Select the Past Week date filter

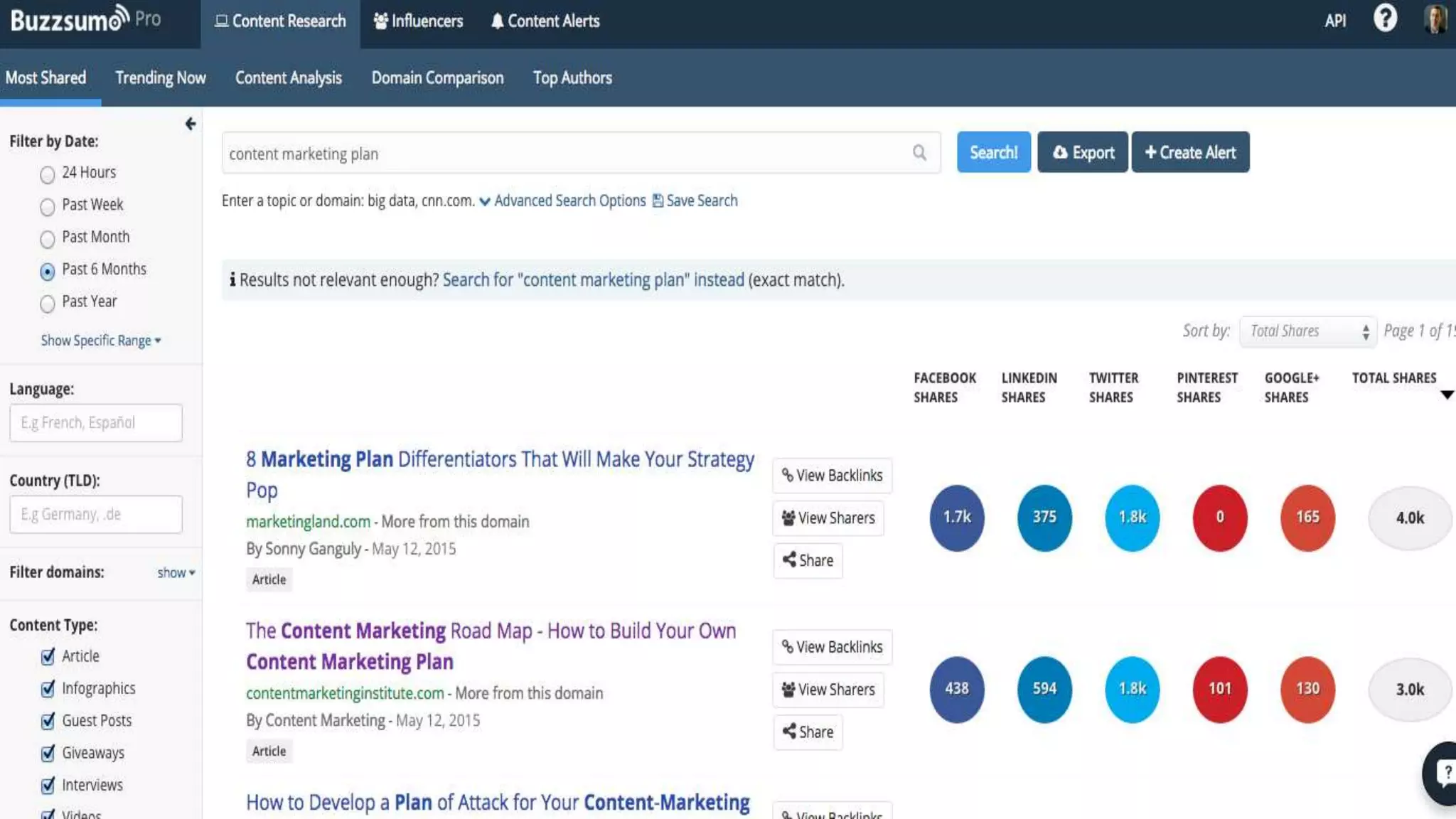click(48, 207)
